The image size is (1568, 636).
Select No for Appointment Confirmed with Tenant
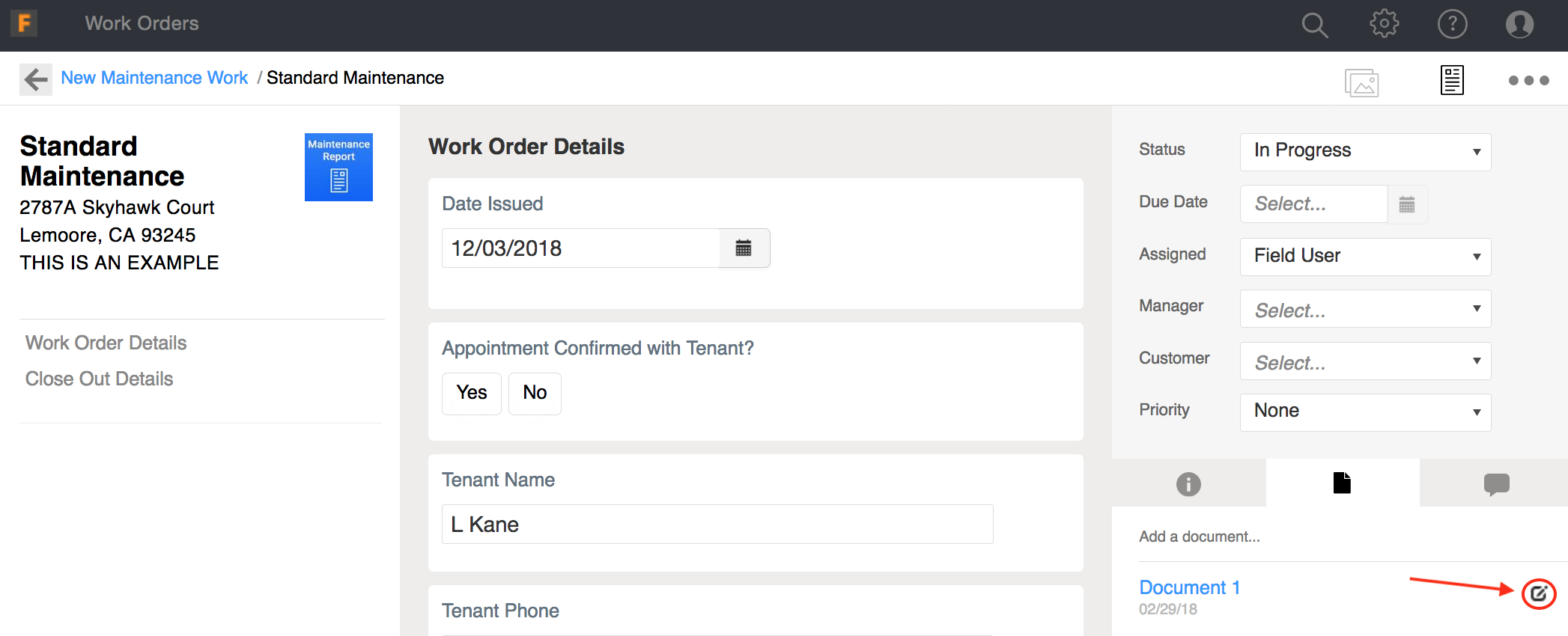(535, 393)
